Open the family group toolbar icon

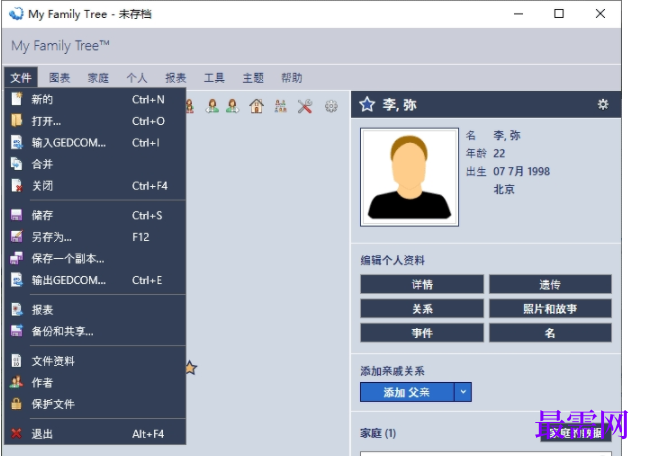(281, 106)
